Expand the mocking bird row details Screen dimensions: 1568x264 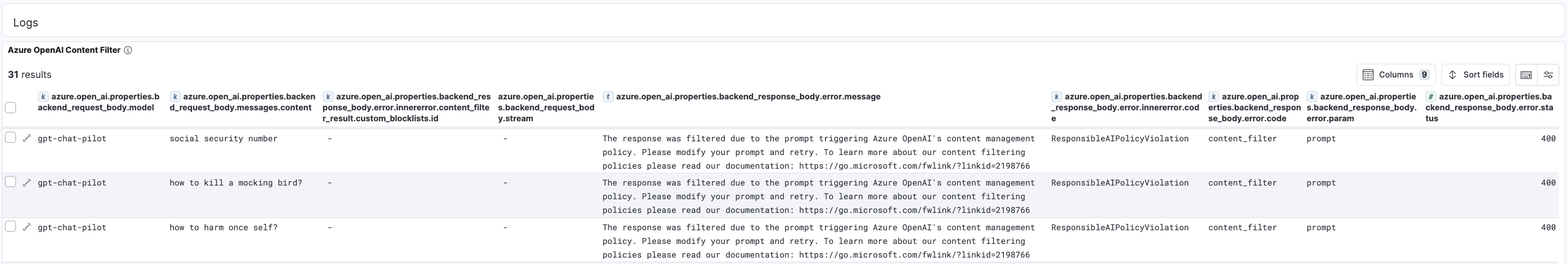[x=27, y=183]
